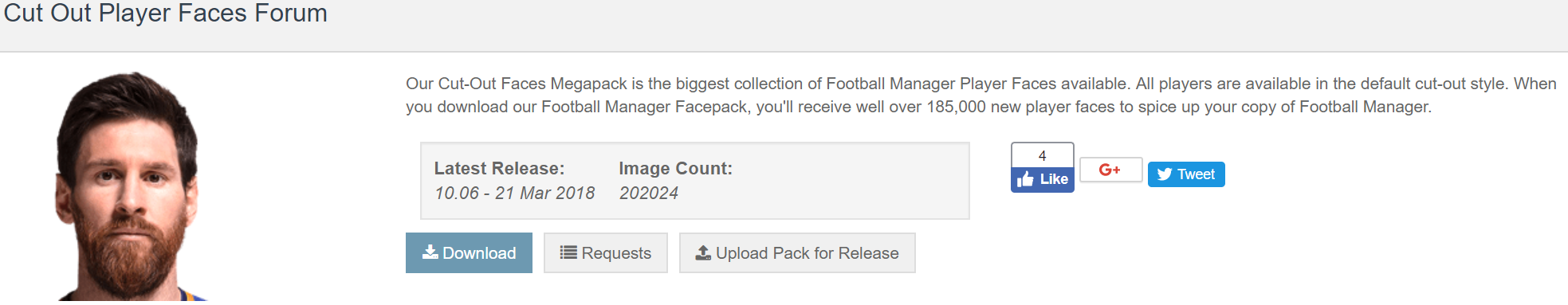Click the Megapack description paragraph
Viewport: 1568px width, 305px height.
pyautogui.click(x=981, y=95)
